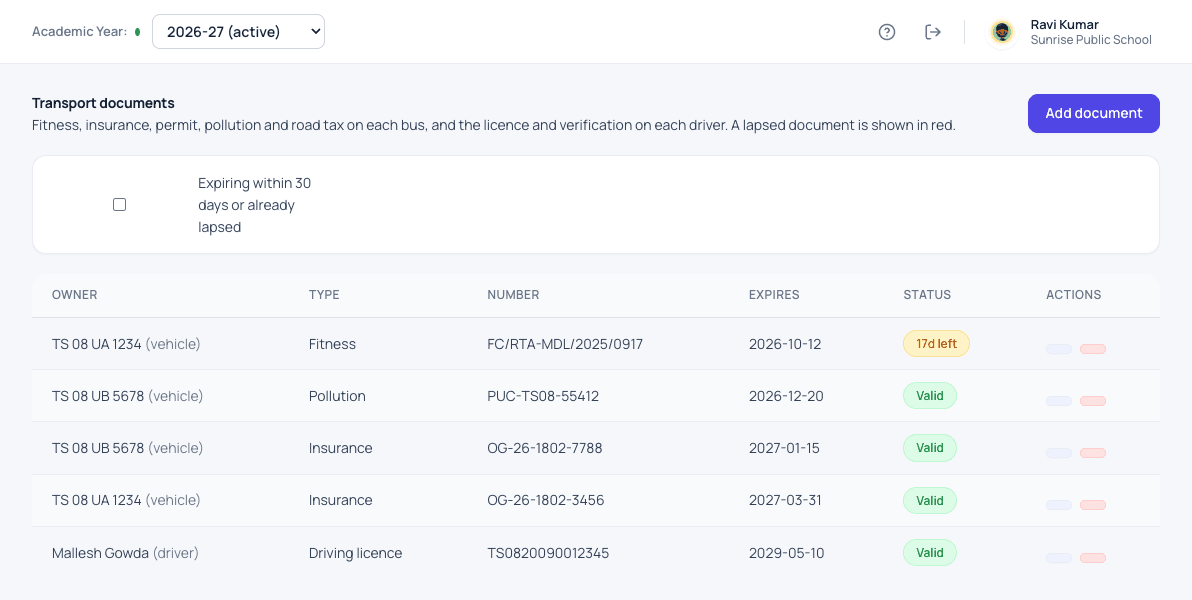Image resolution: width=1192 pixels, height=600 pixels.
Task: Click the Sunrise Public School label
Action: 1091,40
